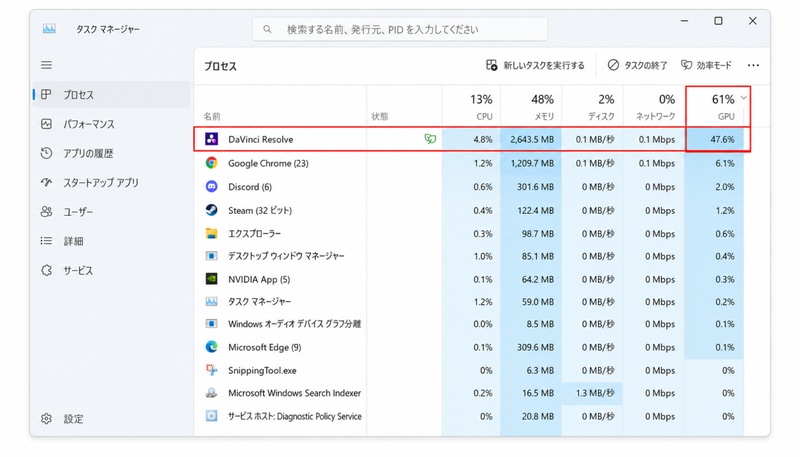The height and width of the screenshot is (457, 800).
Task: Sort by CPU column header
Action: point(471,107)
